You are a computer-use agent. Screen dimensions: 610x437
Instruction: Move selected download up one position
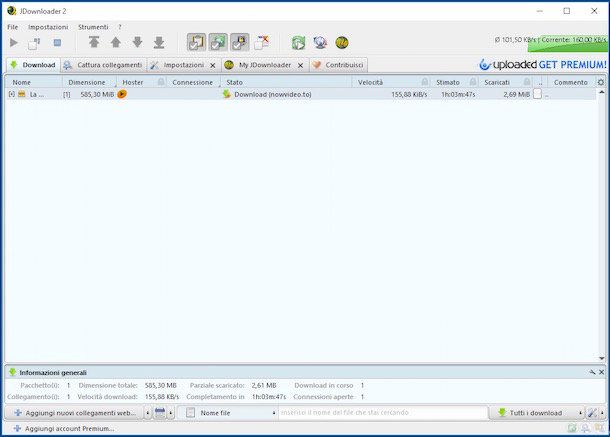(x=116, y=42)
